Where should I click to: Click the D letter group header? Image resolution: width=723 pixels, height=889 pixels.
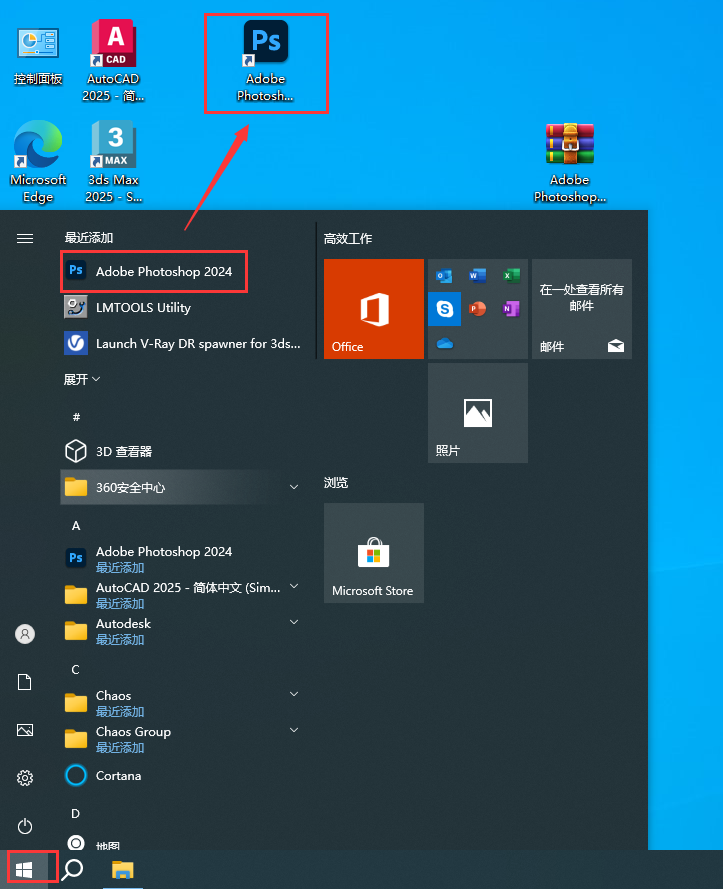tap(75, 814)
